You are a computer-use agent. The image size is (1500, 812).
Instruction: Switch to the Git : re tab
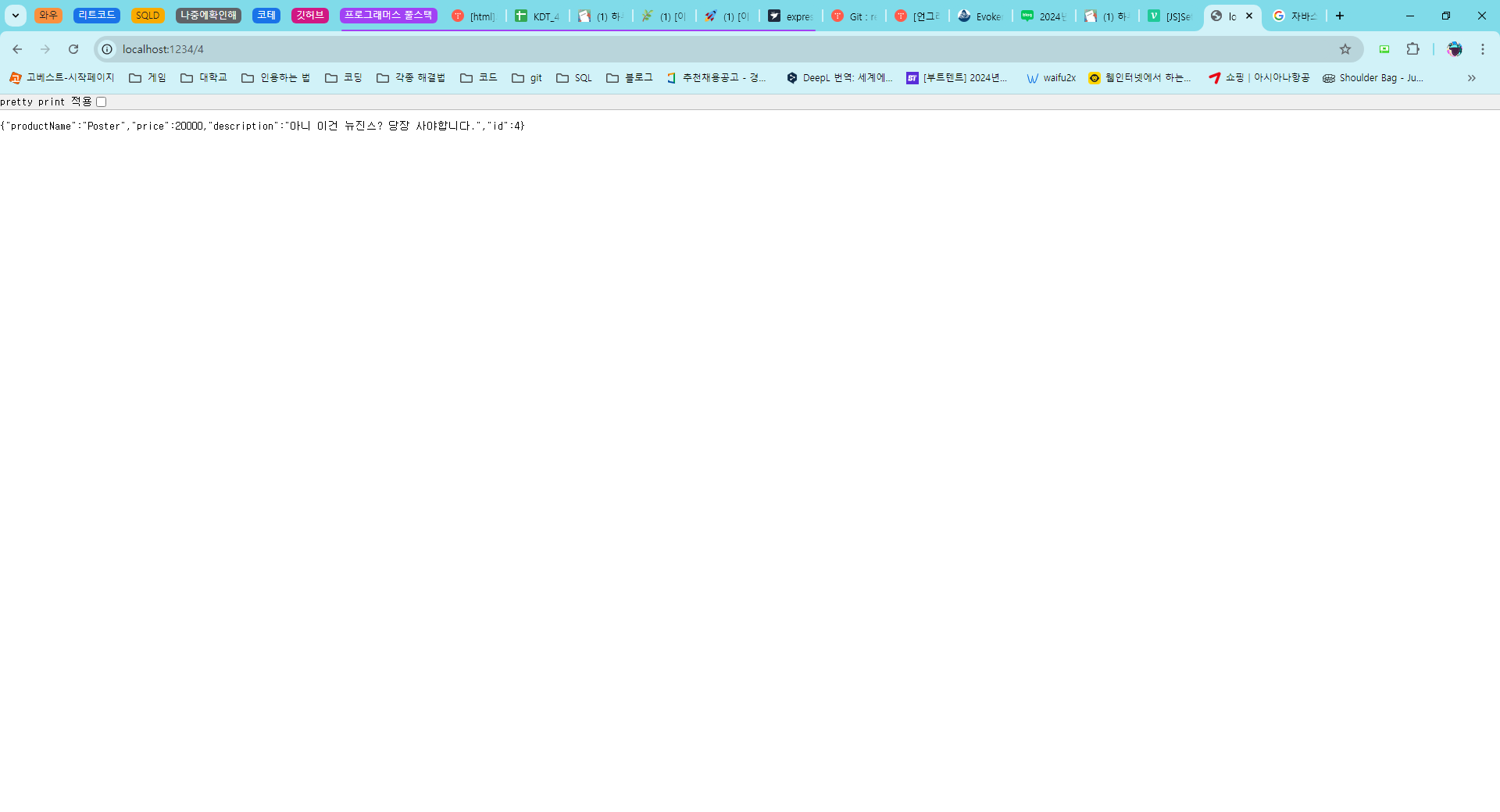(854, 16)
